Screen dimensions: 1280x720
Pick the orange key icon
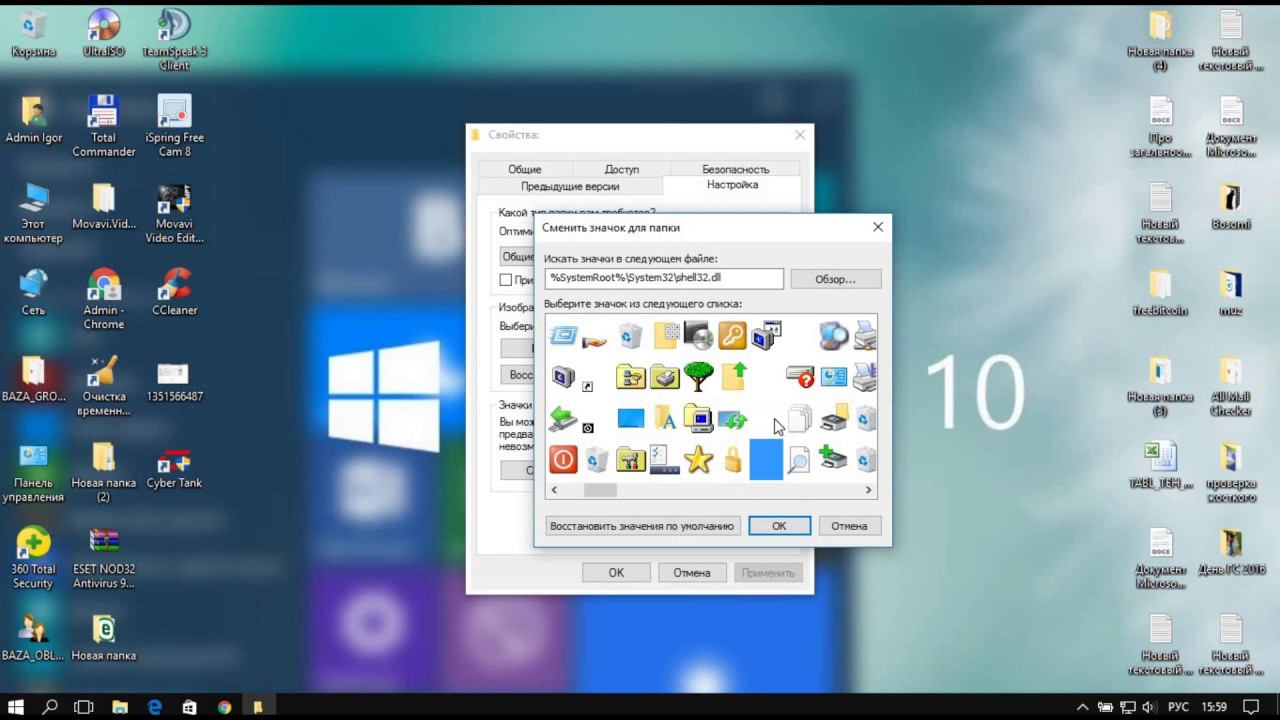click(732, 335)
